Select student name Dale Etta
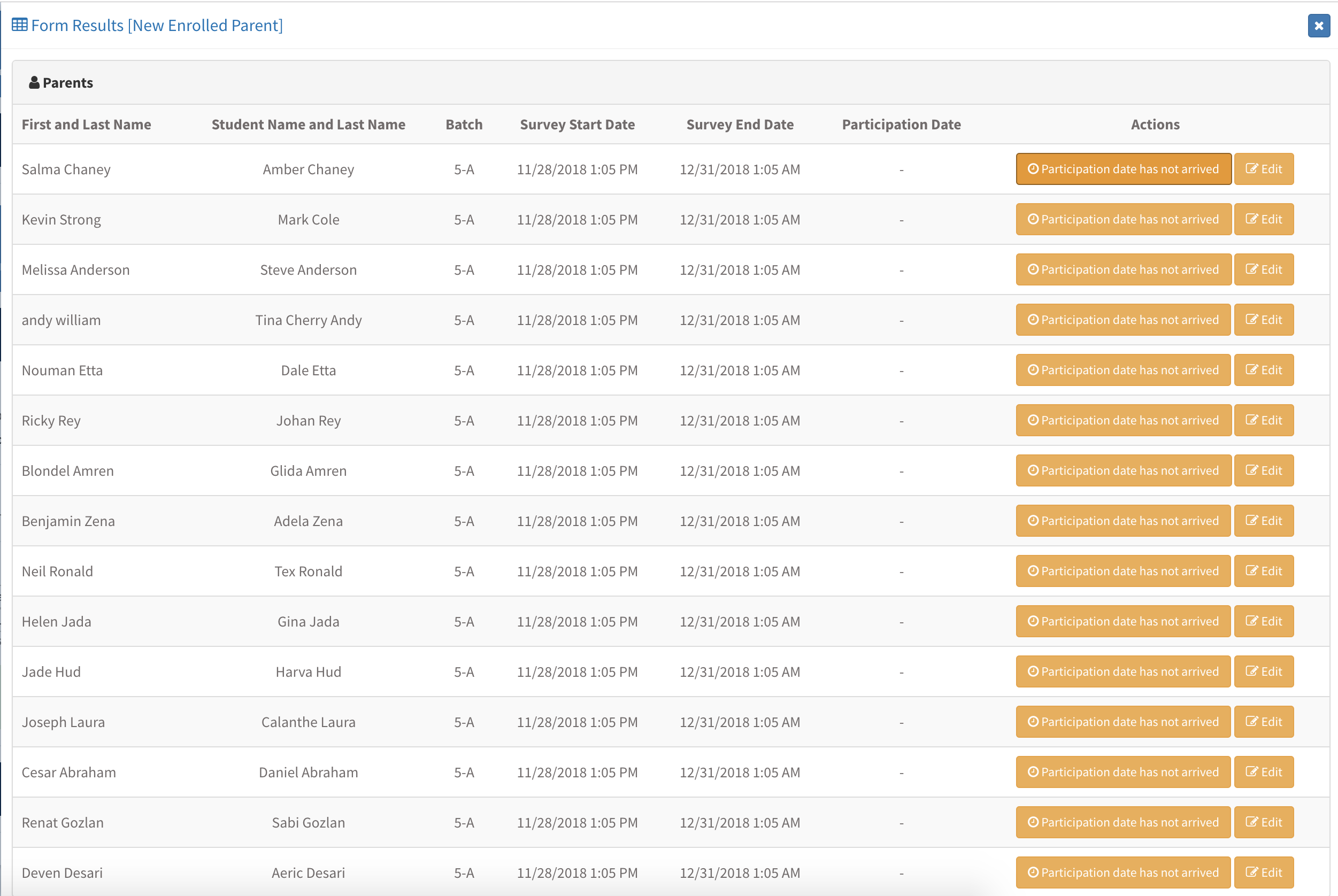This screenshot has height=896, width=1338. [309, 370]
